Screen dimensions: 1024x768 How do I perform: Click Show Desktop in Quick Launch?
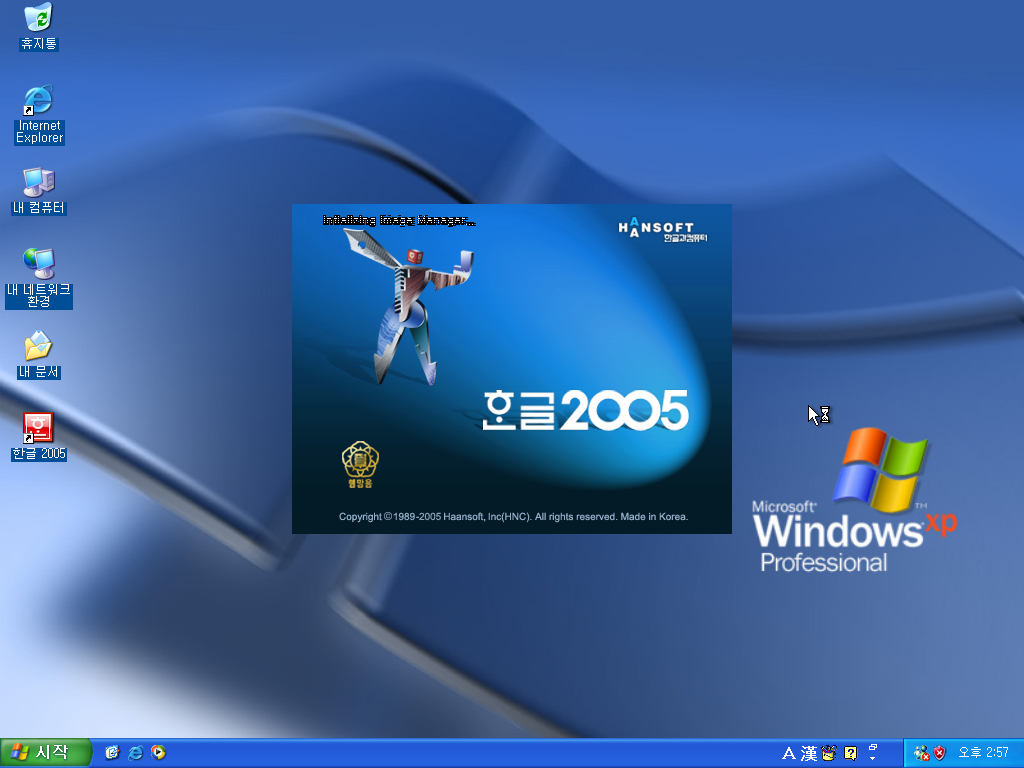(112, 753)
